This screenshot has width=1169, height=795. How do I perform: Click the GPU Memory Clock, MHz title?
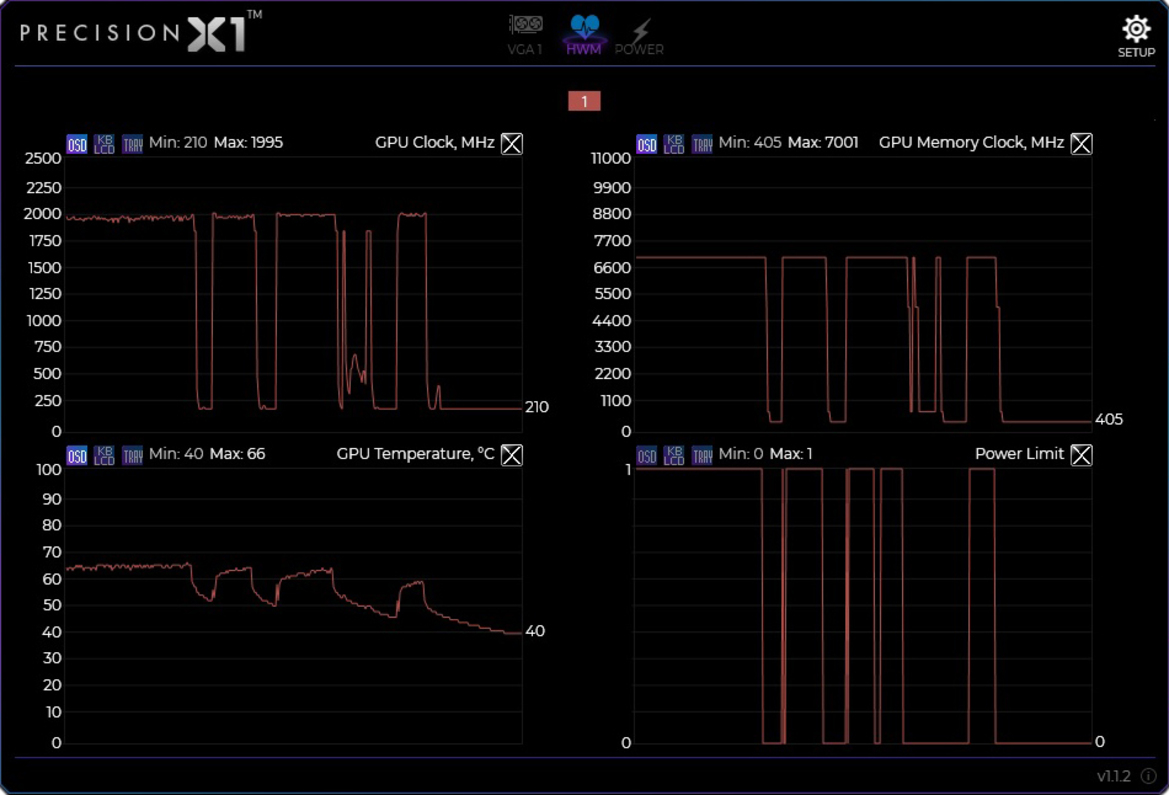971,142
